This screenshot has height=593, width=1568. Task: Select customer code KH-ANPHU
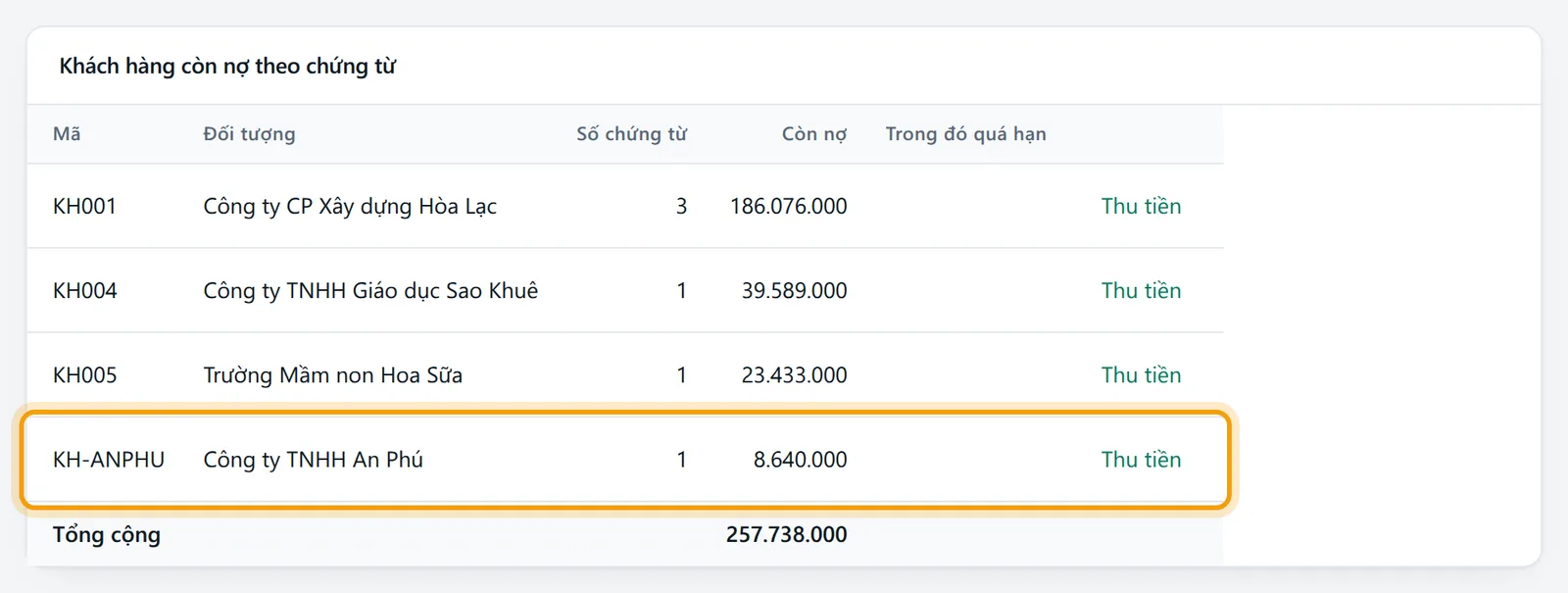109,459
